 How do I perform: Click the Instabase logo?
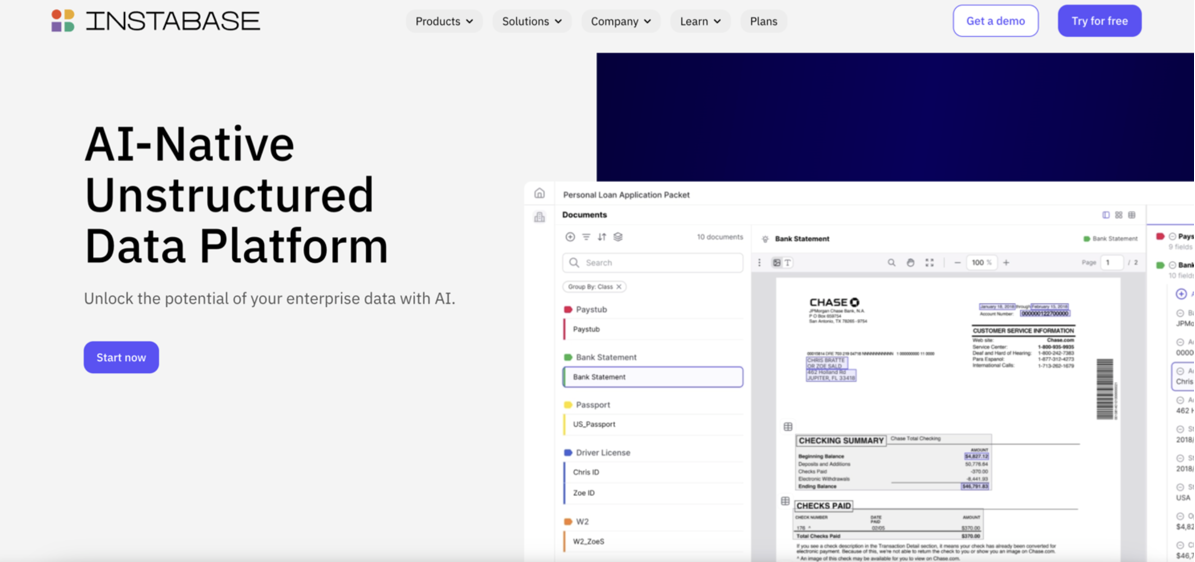(x=155, y=21)
